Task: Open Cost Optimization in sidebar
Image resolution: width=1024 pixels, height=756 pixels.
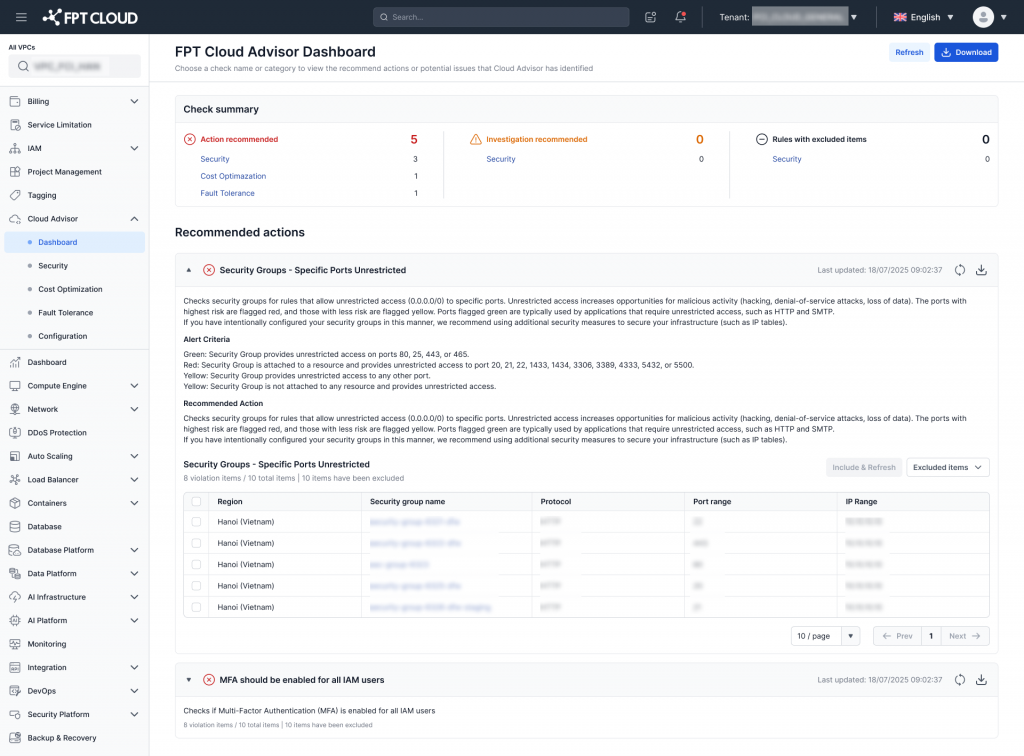Action: 70,289
